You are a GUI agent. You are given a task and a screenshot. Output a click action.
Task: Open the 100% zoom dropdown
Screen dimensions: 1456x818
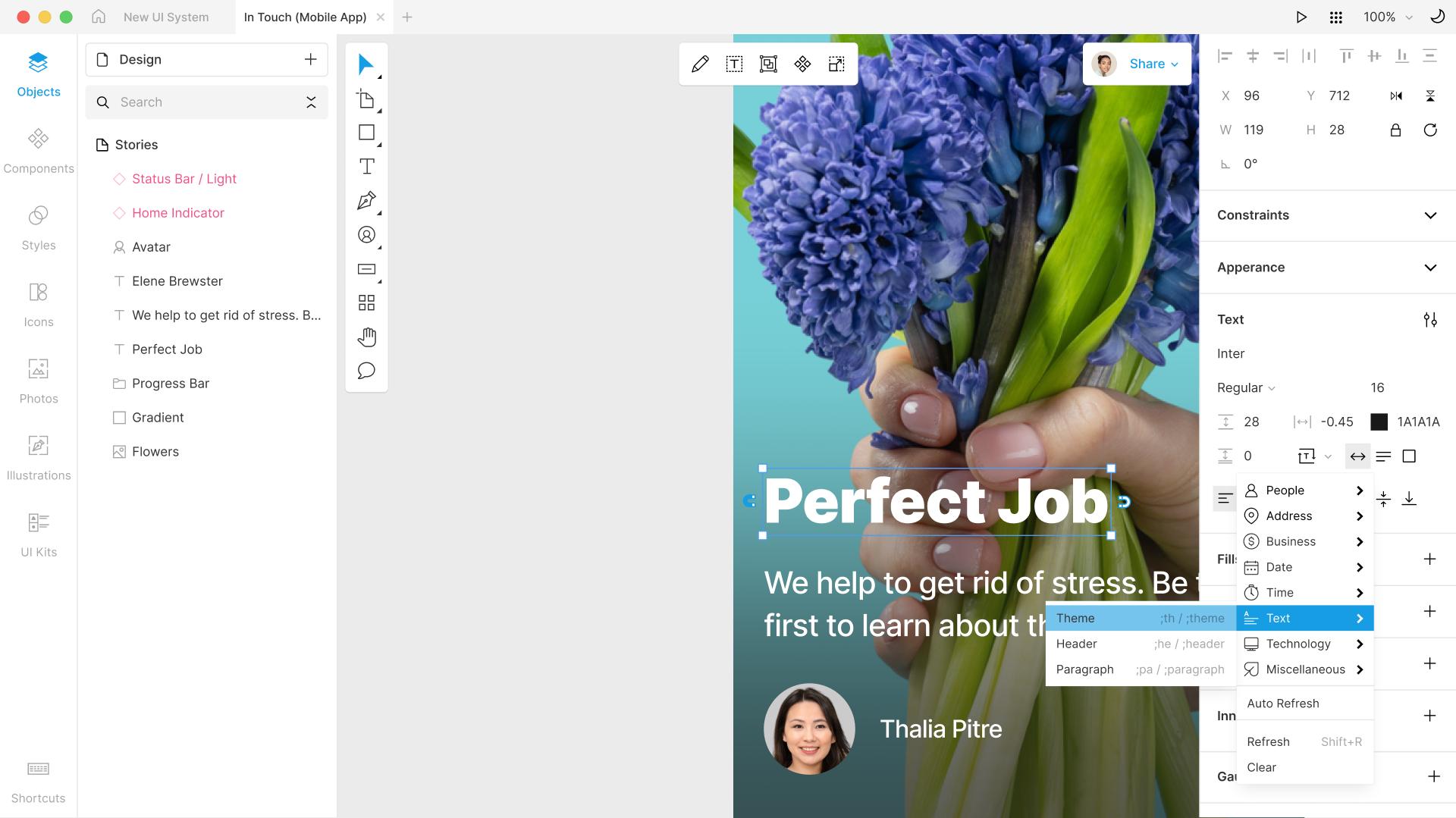click(1388, 17)
